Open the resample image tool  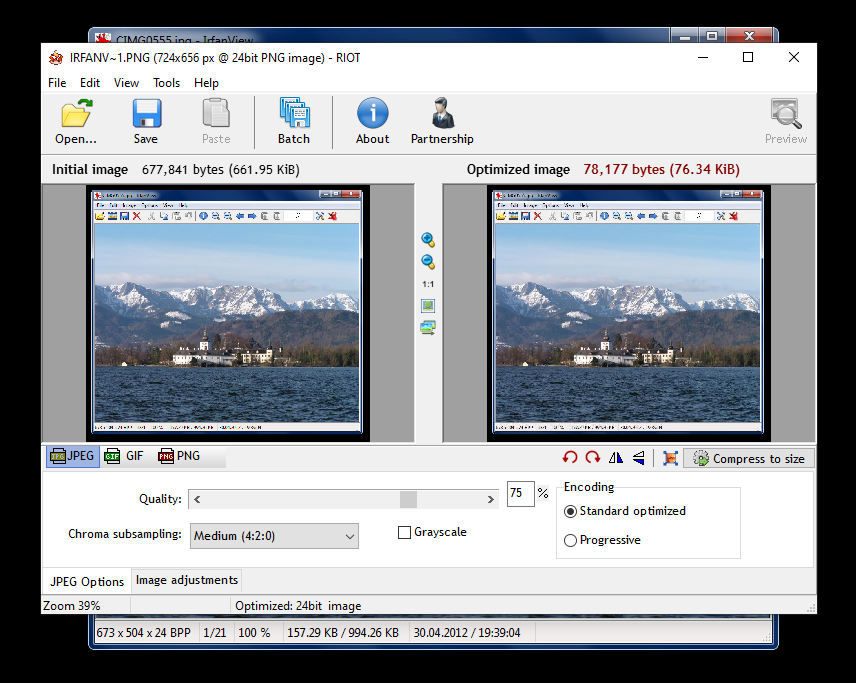670,458
